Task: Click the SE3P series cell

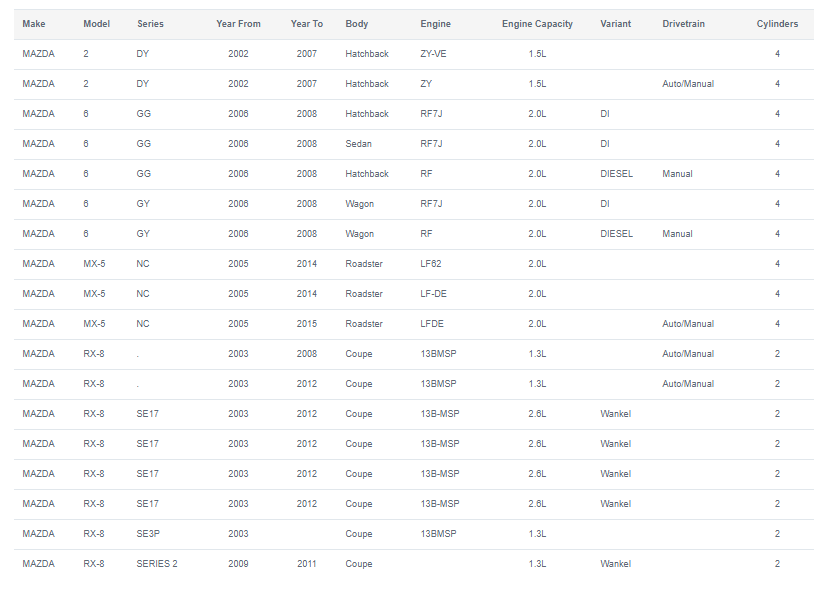Action: (148, 534)
